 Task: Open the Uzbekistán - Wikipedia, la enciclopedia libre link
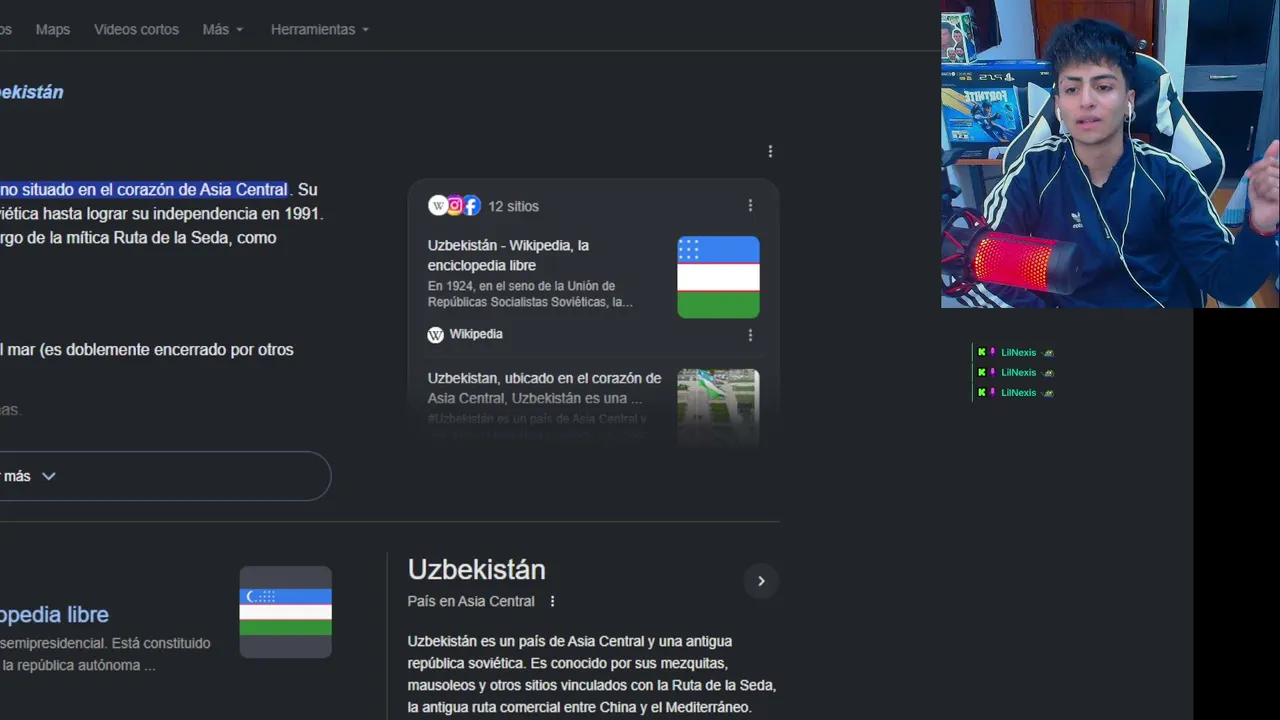point(508,255)
